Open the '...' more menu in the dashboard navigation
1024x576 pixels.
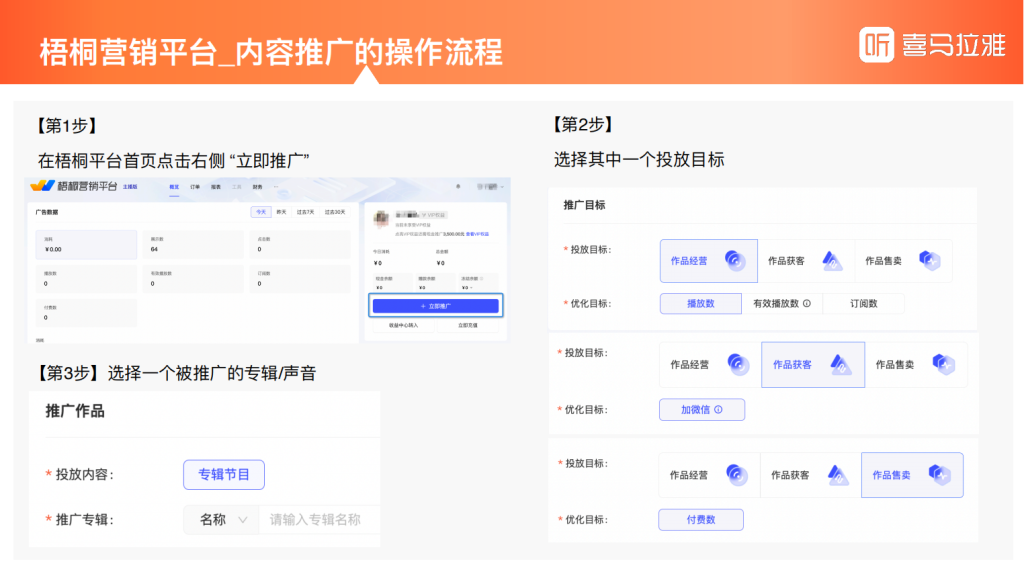click(276, 187)
